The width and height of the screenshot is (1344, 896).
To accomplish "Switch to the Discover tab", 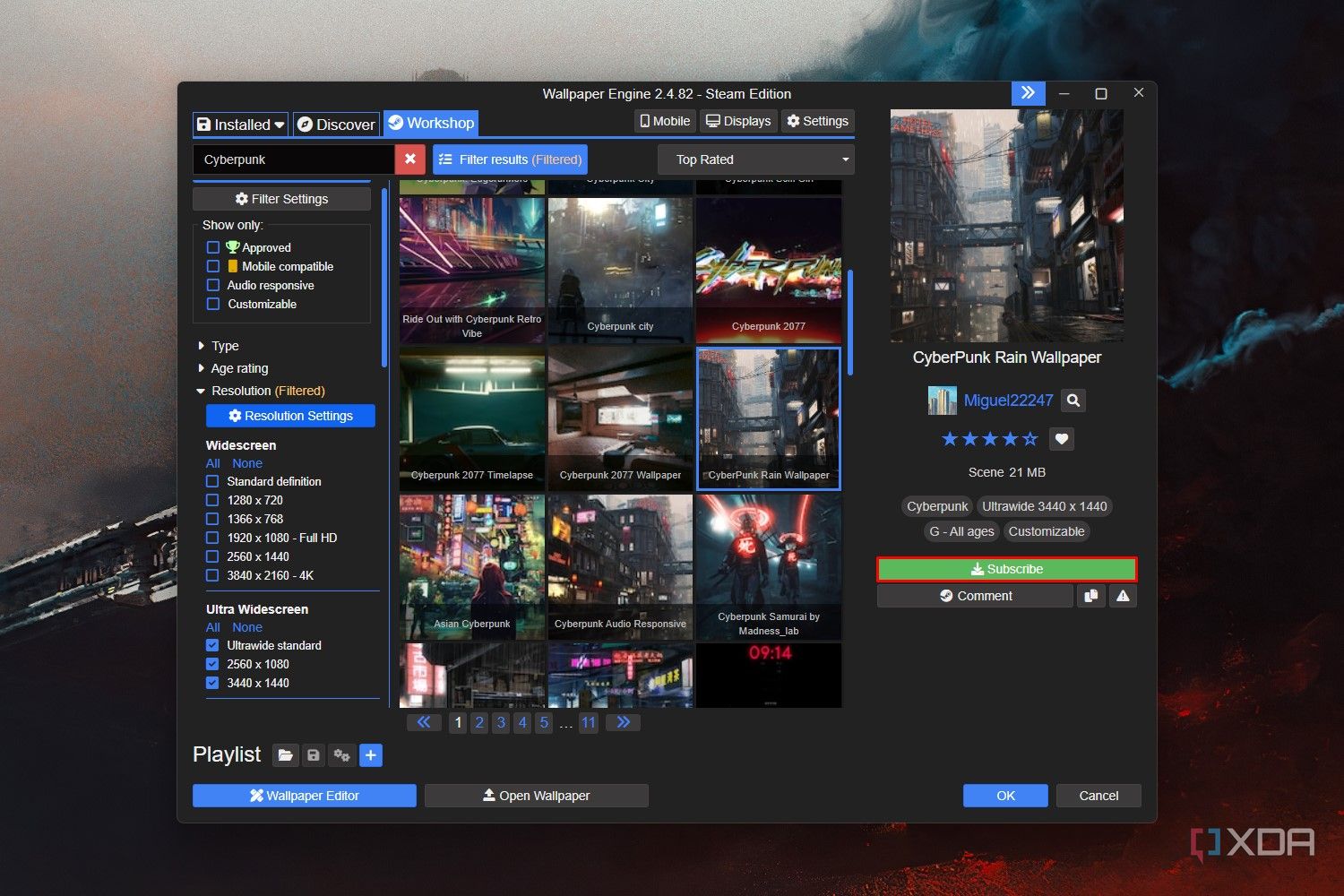I will [x=336, y=125].
